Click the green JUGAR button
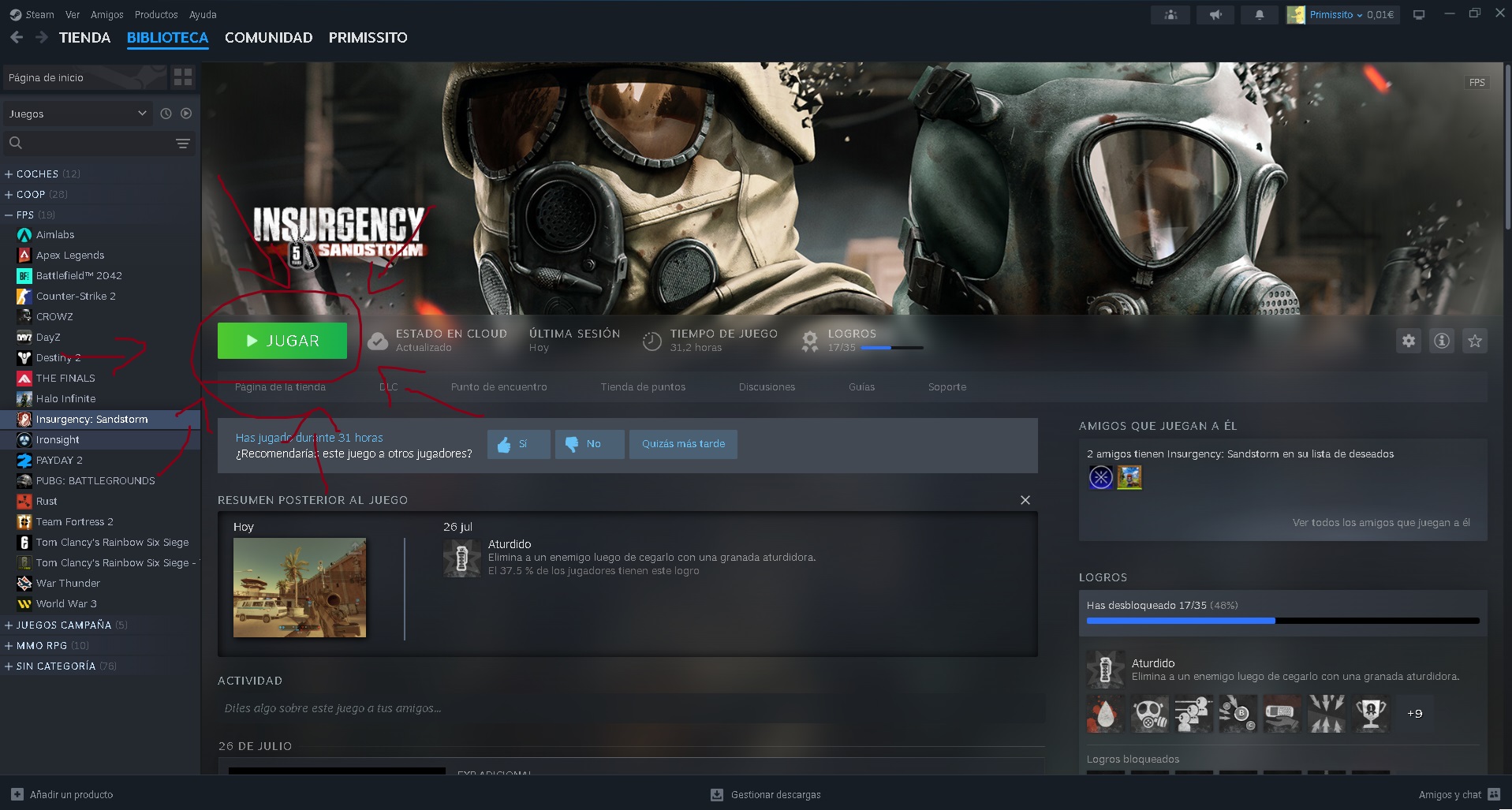This screenshot has width=1512, height=810. (282, 341)
